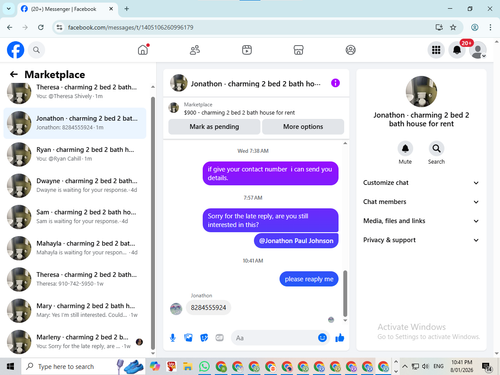
Task: Click the please reaply me message
Action: (309, 279)
